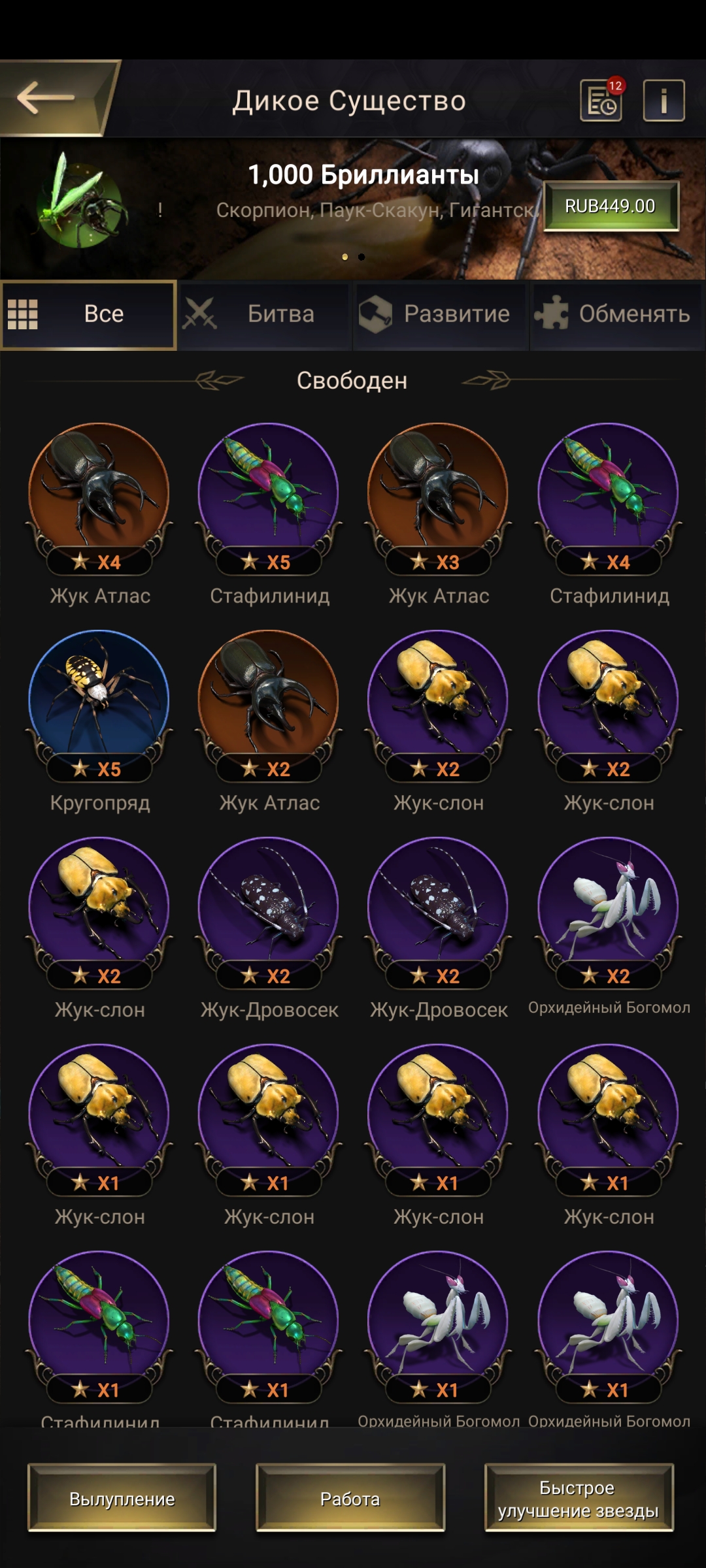Jump to second banner page dot

(361, 257)
